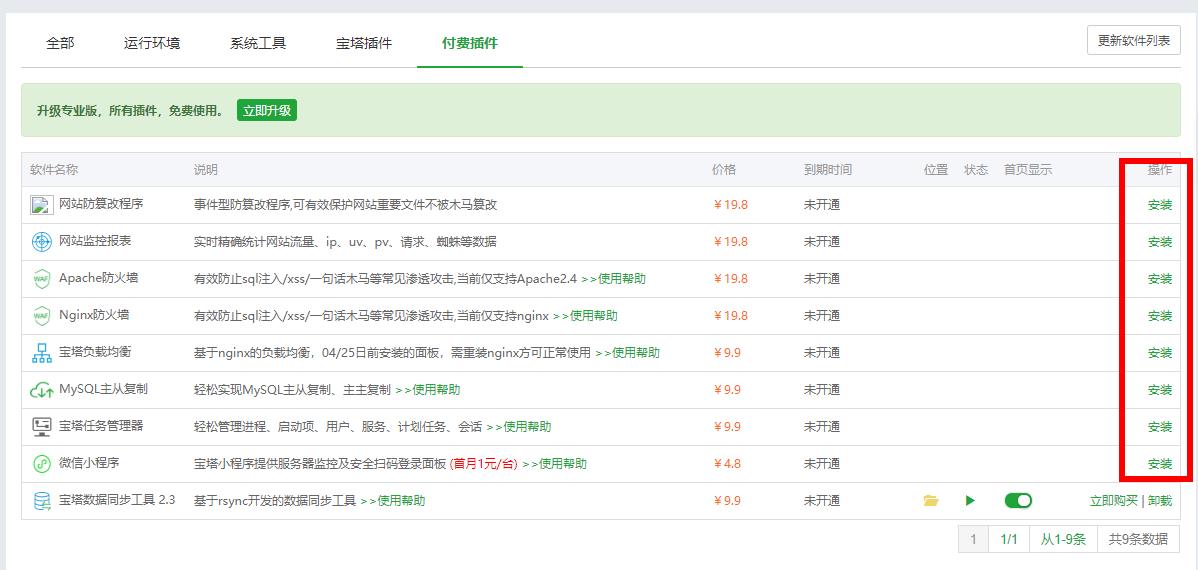This screenshot has width=1198, height=570.
Task: Click the 状态 column header
Action: pos(976,170)
